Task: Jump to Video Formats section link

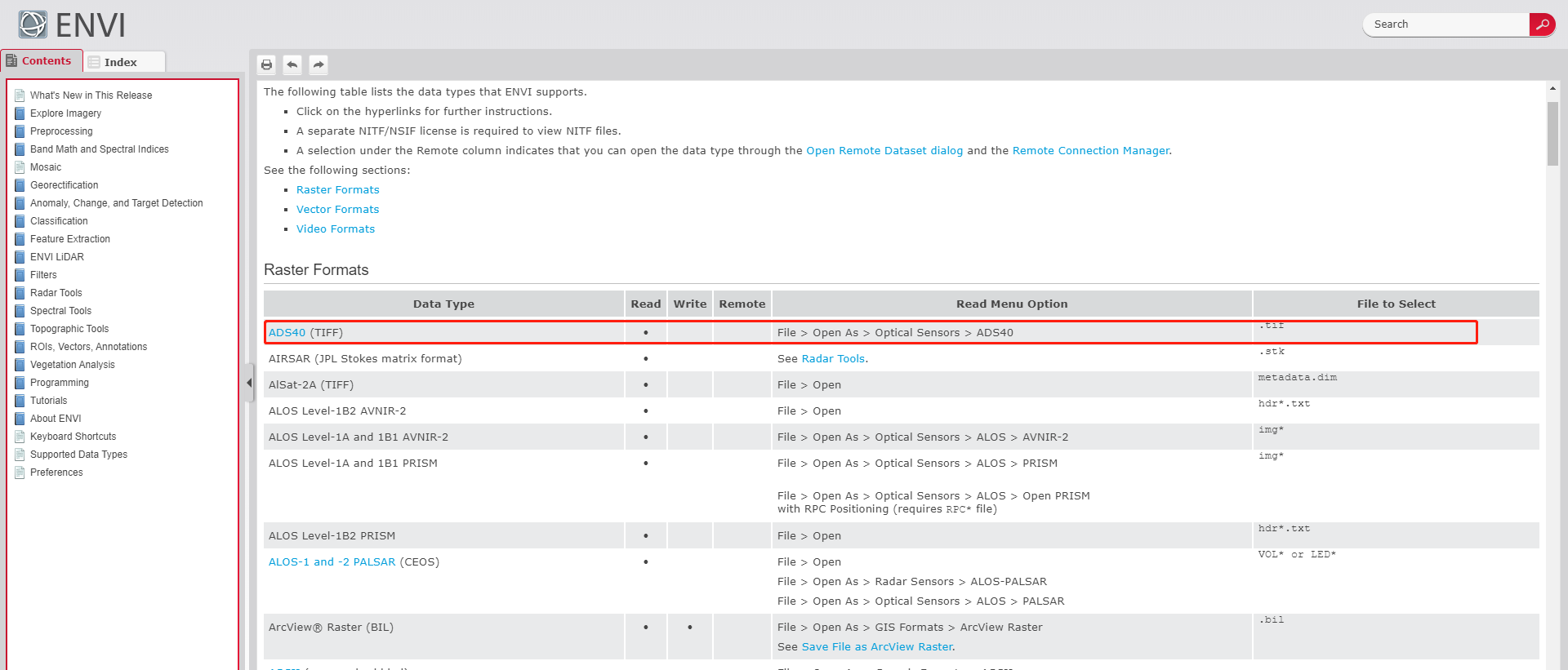Action: tap(336, 229)
